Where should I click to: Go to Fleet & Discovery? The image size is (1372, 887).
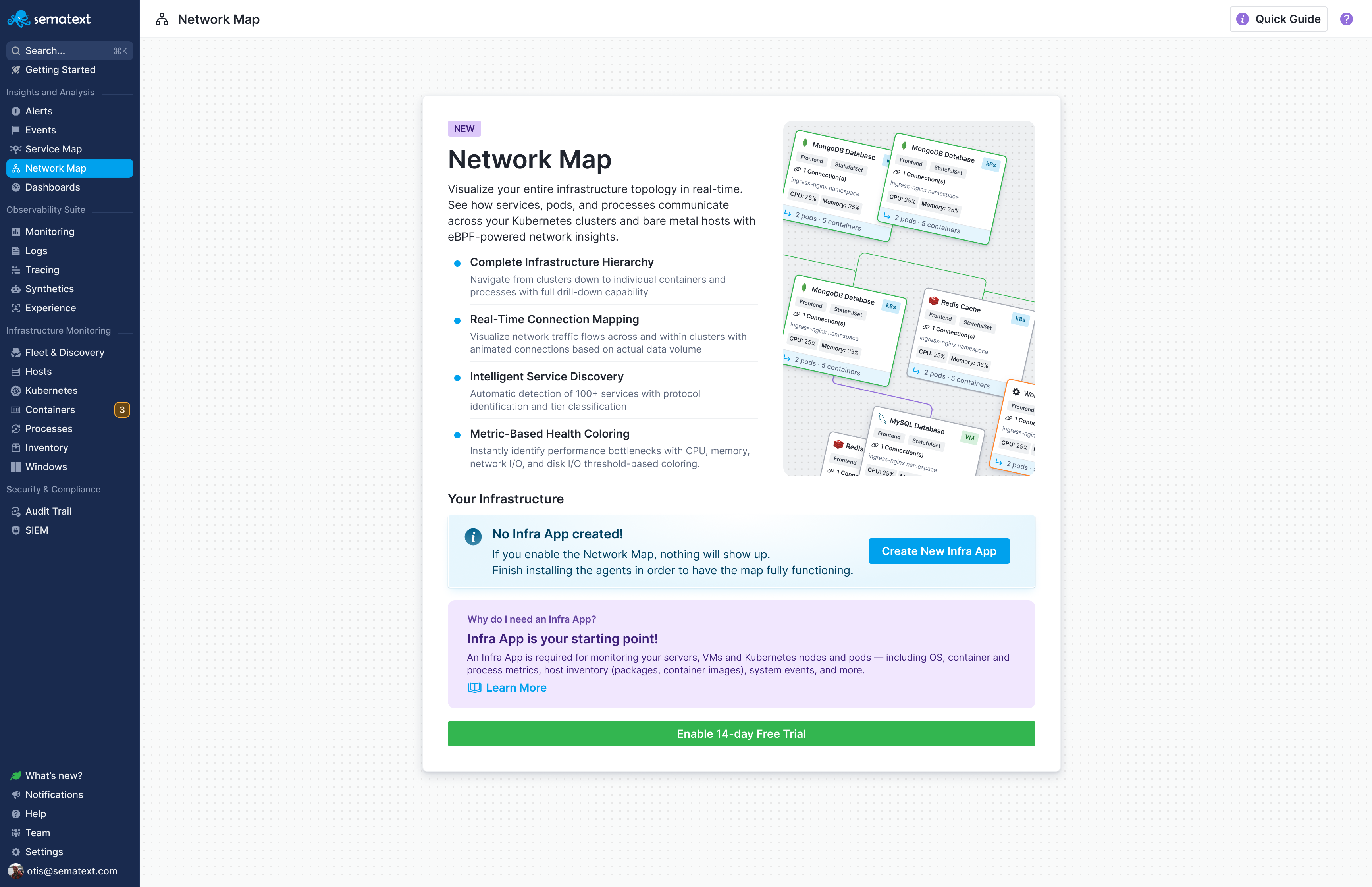pos(64,353)
